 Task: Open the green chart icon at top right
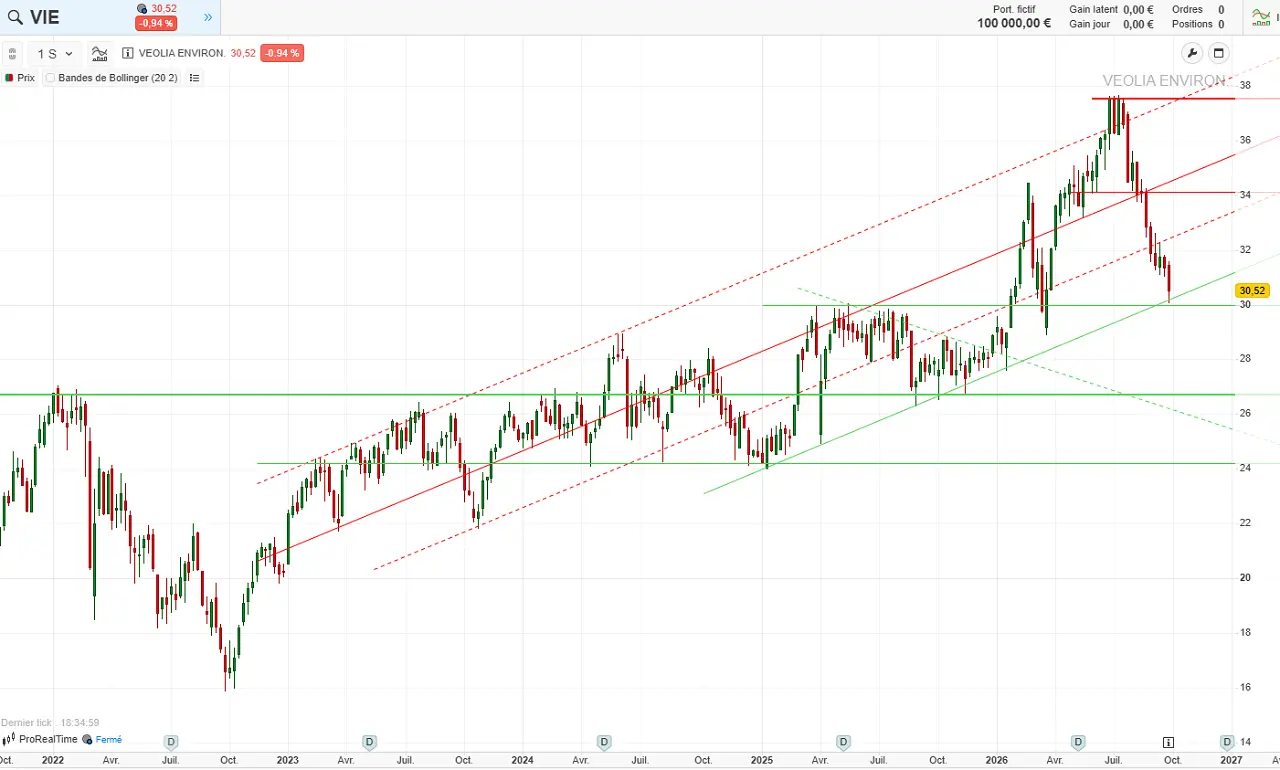click(x=1262, y=17)
